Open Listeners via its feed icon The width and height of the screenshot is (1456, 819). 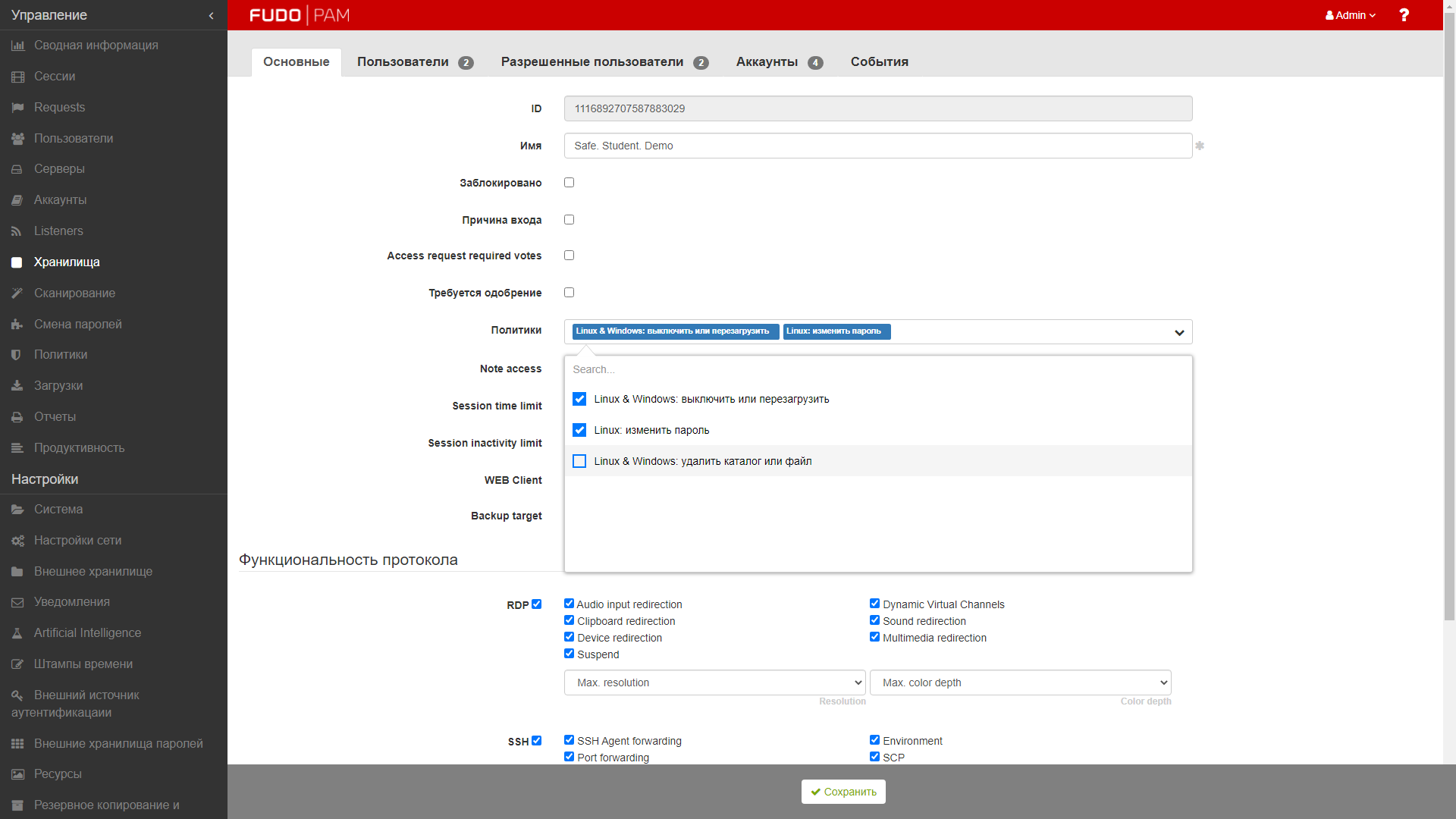pos(17,231)
